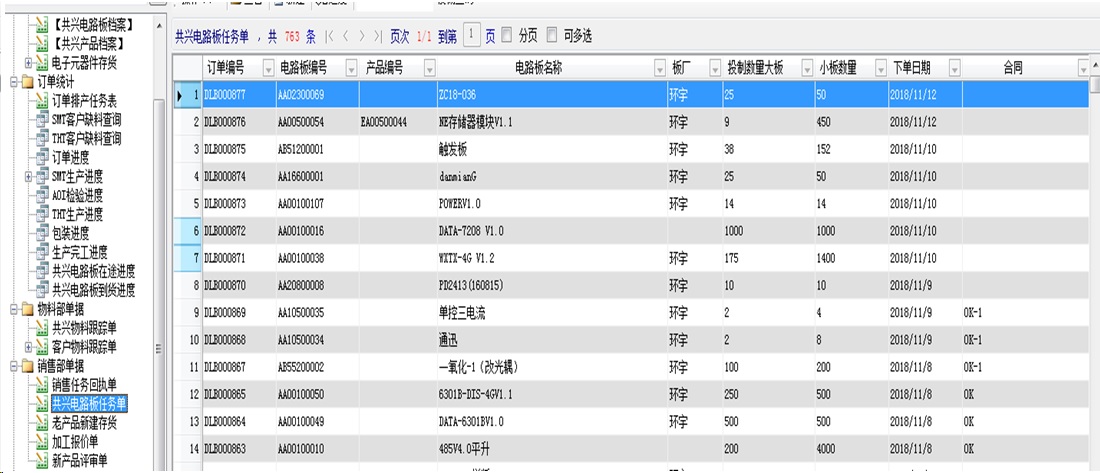Select 新产品评审单 in the sidebar
Screen dimensions: 1100x473
click(79, 461)
